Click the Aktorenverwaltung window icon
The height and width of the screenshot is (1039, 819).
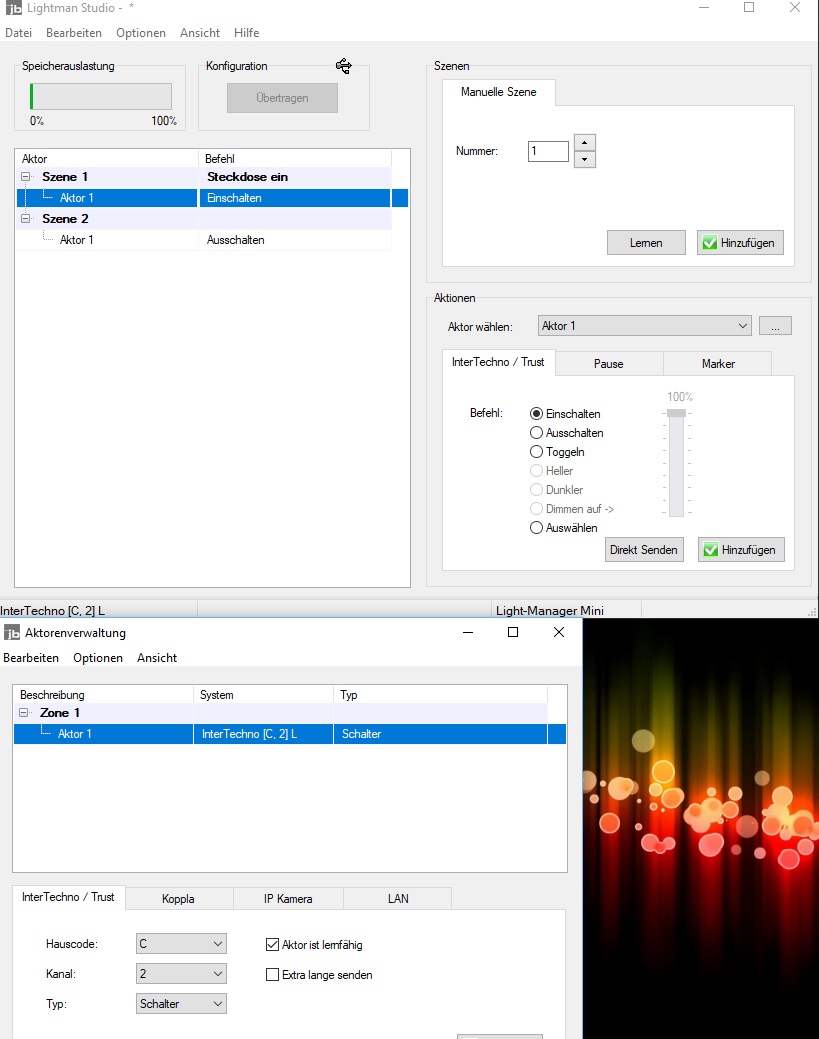coord(12,633)
